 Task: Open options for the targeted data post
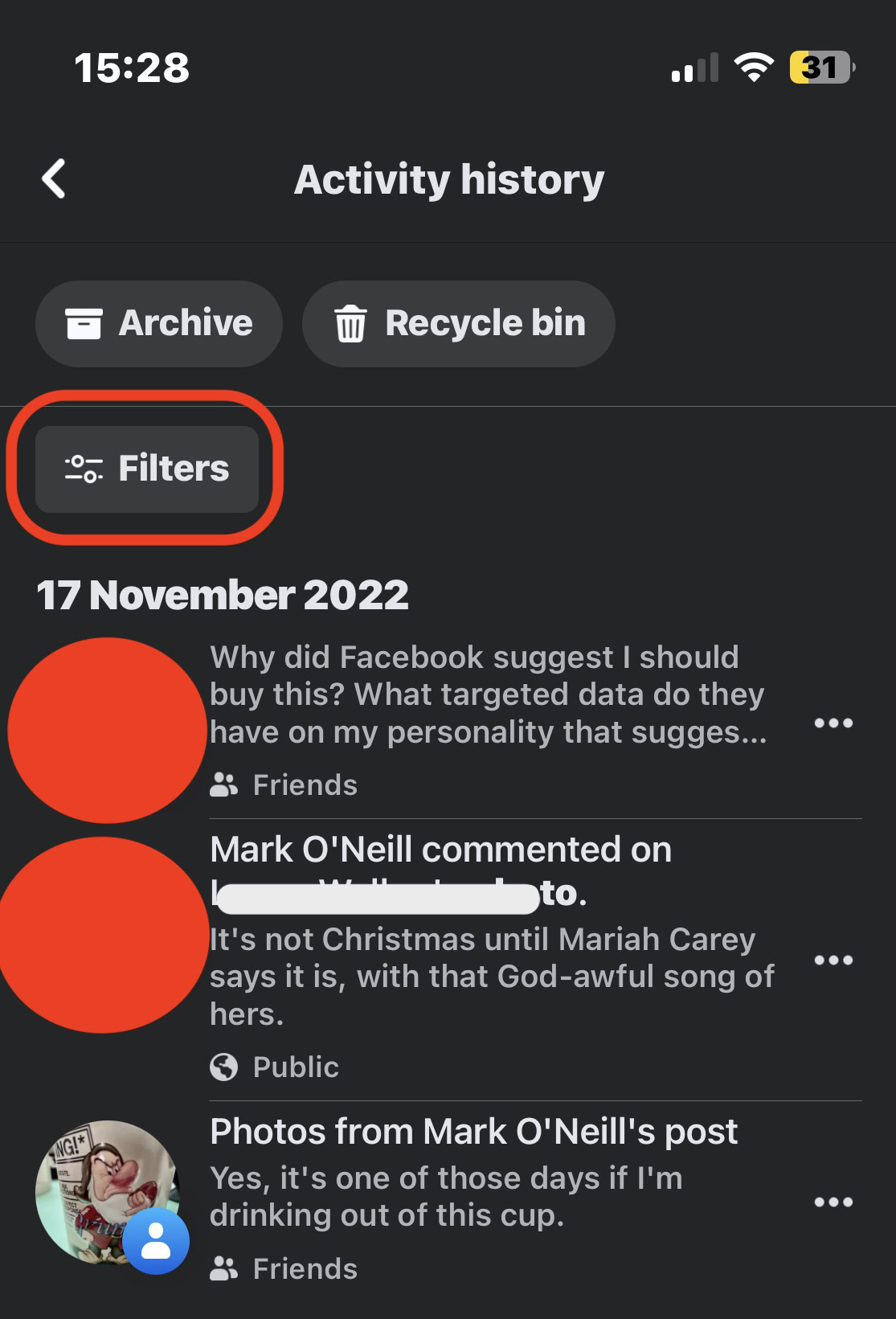(833, 723)
